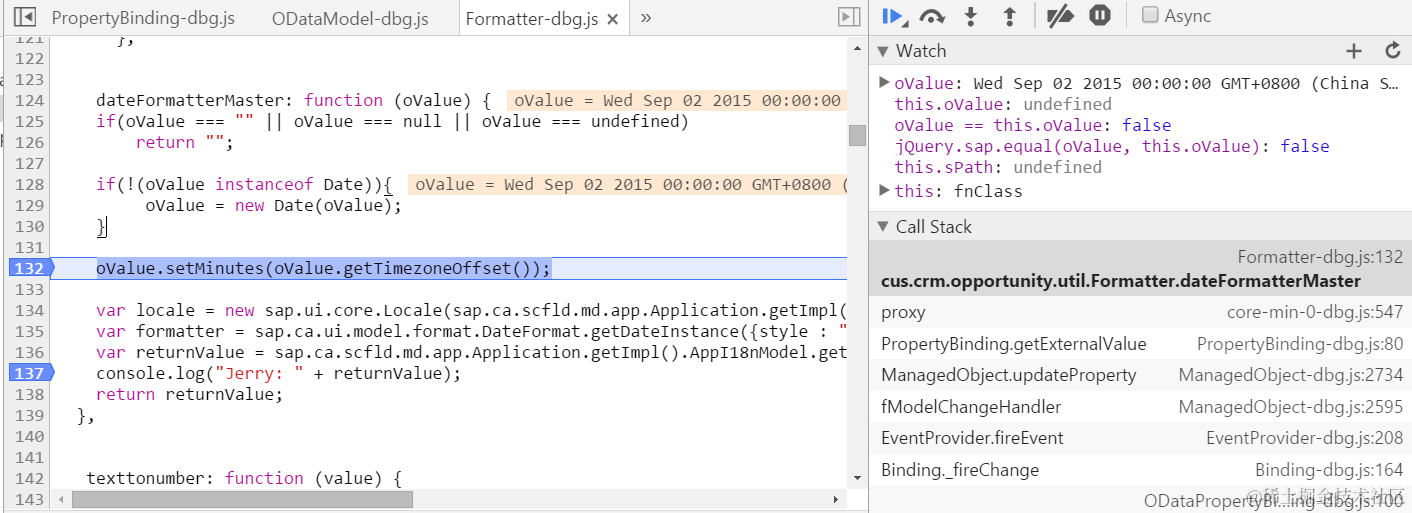1412x513 pixels.
Task: Close the Formatter-dbg.js tab
Action: pyautogui.click(x=613, y=19)
